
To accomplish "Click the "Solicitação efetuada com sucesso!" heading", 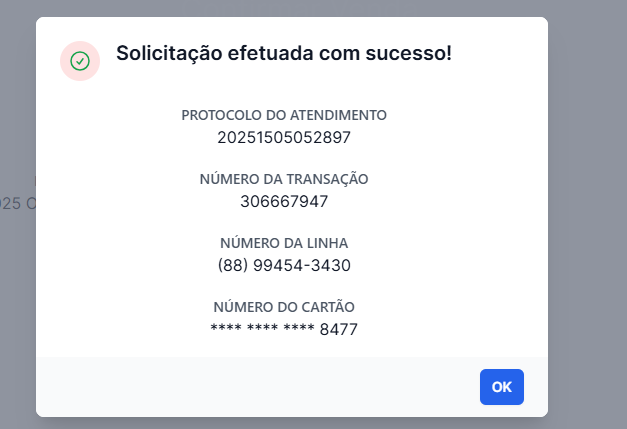I will click(x=284, y=54).
